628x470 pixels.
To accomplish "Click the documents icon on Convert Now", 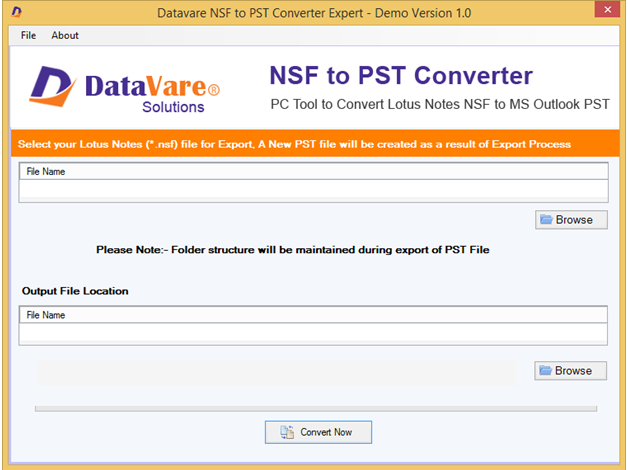I will coord(287,432).
